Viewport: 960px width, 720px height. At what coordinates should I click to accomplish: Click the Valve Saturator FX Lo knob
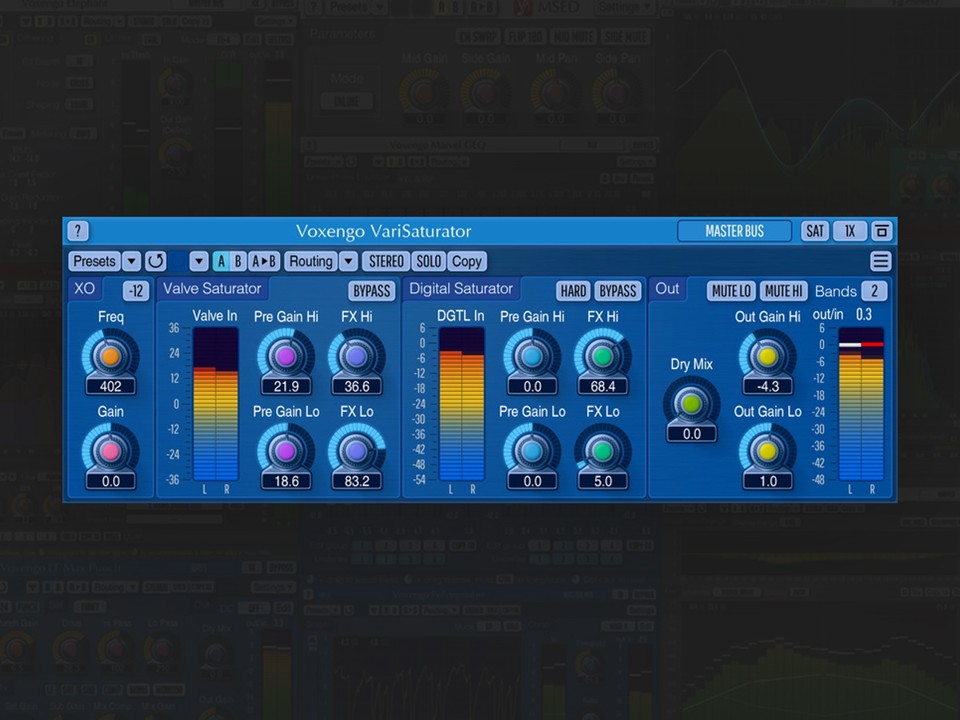click(x=356, y=451)
